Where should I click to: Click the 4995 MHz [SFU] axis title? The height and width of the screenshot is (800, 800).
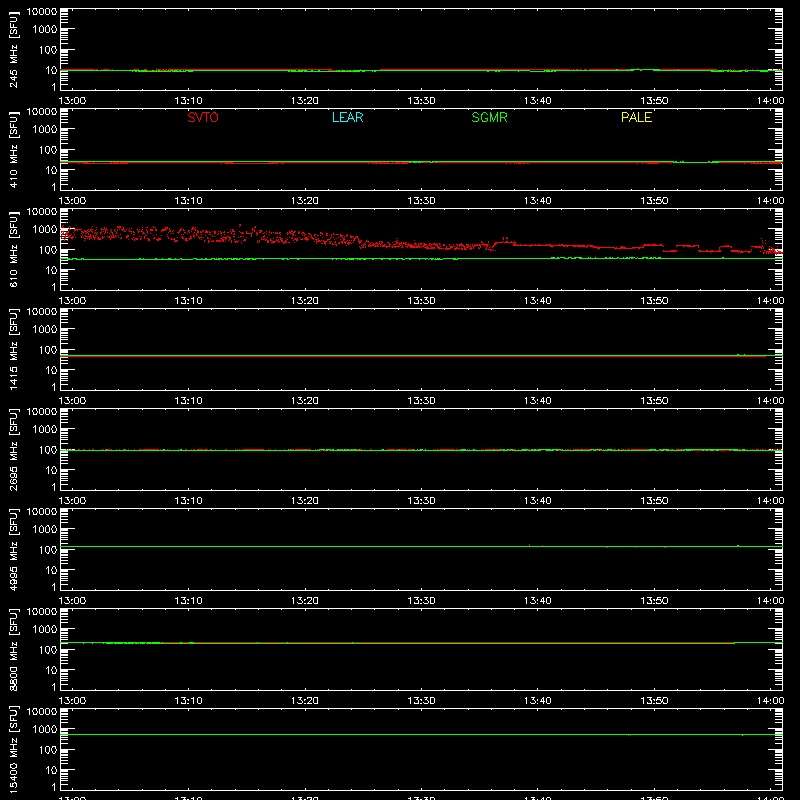point(14,549)
